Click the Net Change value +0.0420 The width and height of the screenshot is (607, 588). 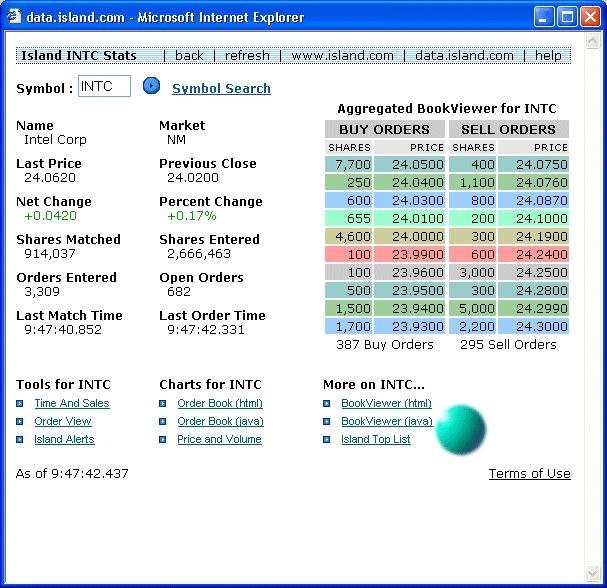(x=50, y=216)
